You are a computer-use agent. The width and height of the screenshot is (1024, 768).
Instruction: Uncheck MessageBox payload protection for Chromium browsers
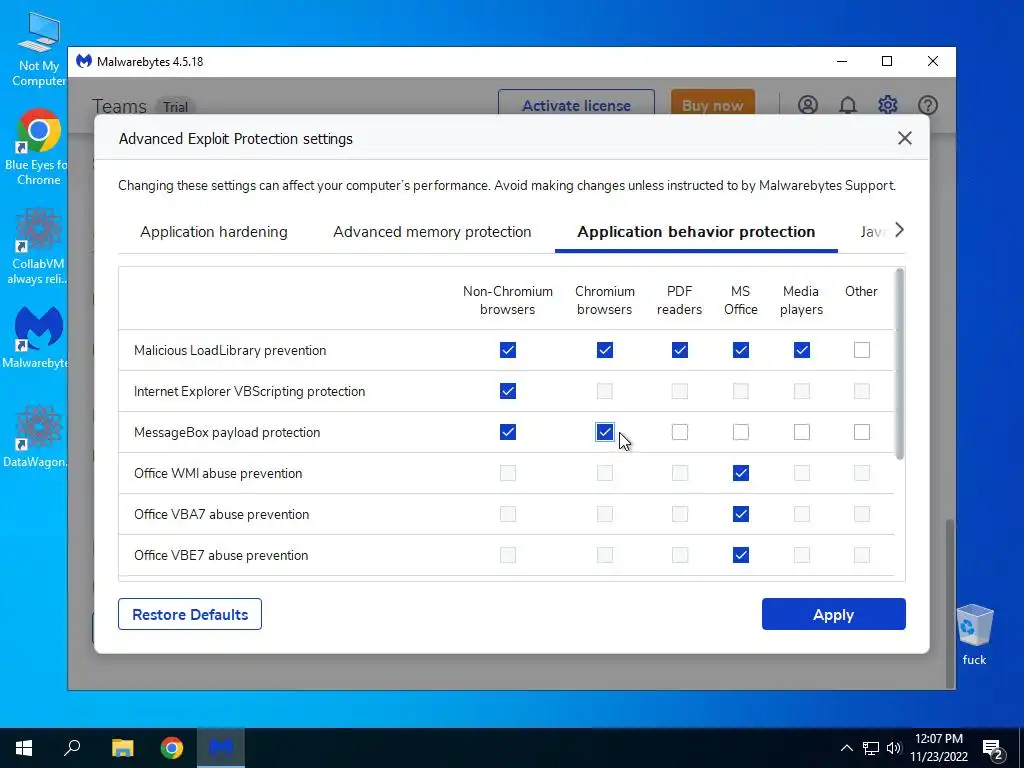[605, 432]
